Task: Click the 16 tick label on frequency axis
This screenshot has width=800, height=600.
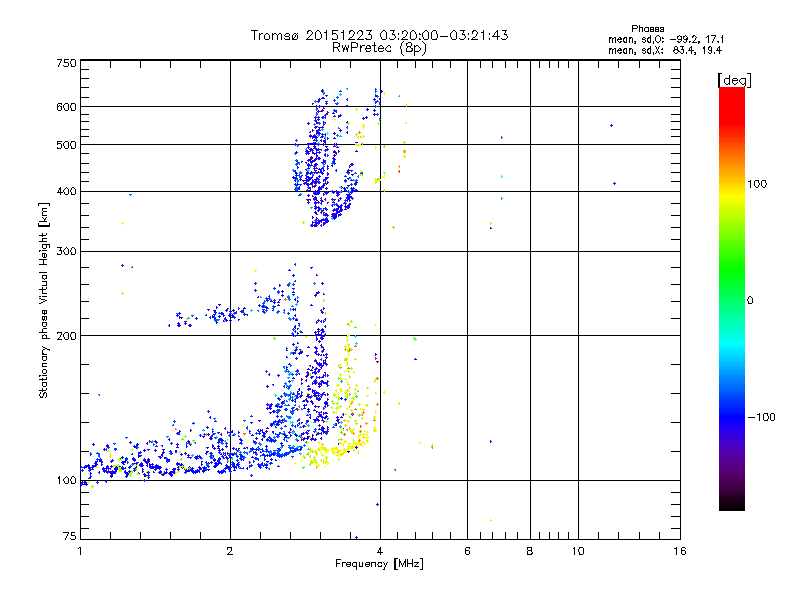Action: [x=678, y=551]
